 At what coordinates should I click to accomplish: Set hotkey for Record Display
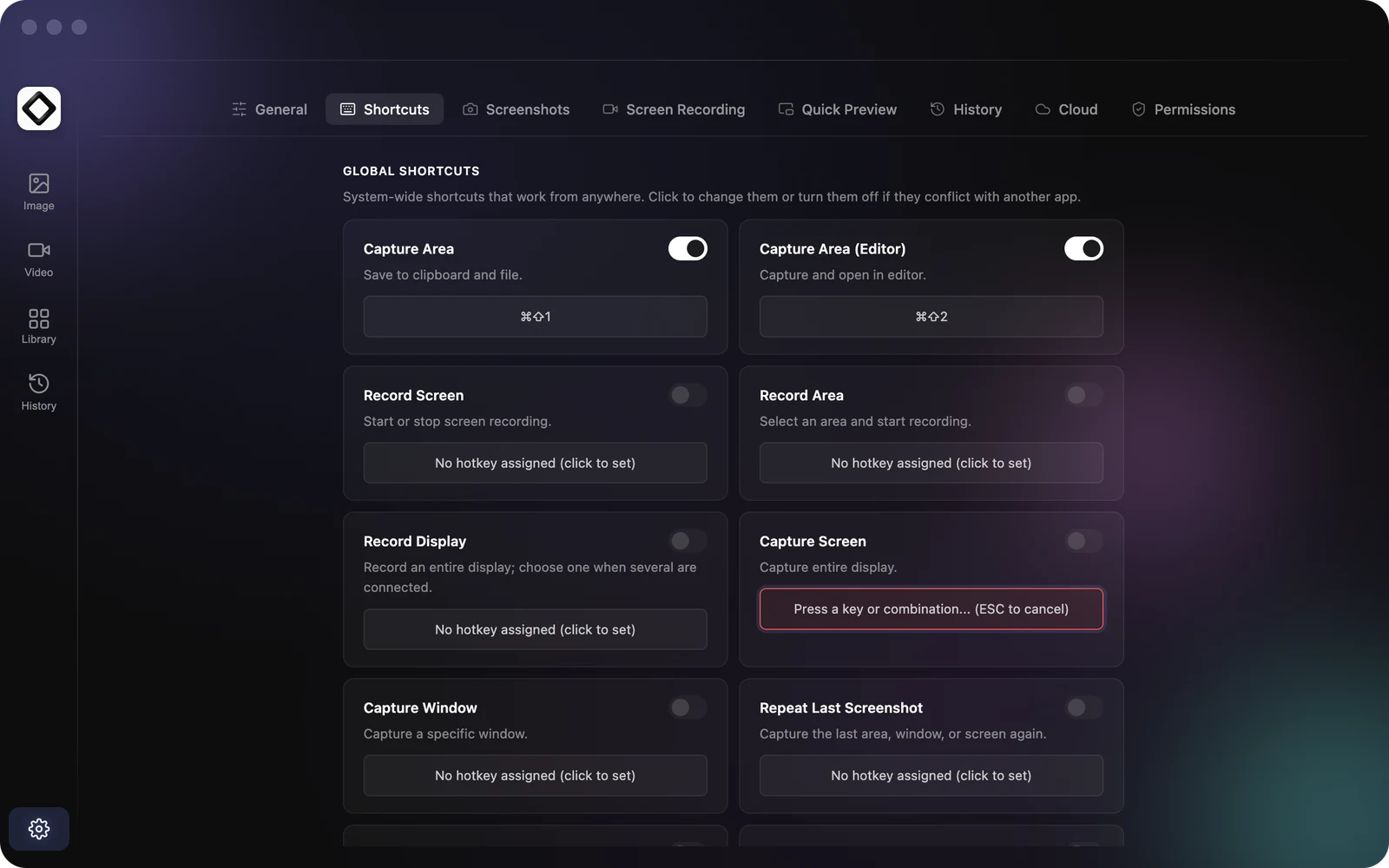pyautogui.click(x=535, y=629)
